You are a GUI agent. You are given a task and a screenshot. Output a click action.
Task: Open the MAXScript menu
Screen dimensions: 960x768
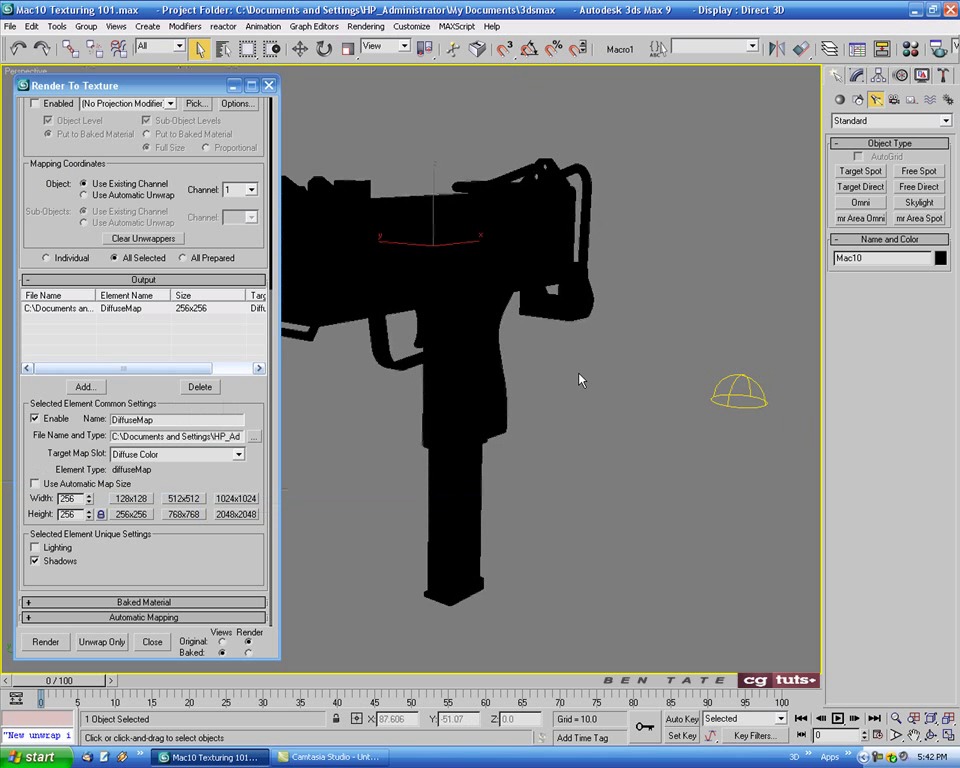pos(457,26)
